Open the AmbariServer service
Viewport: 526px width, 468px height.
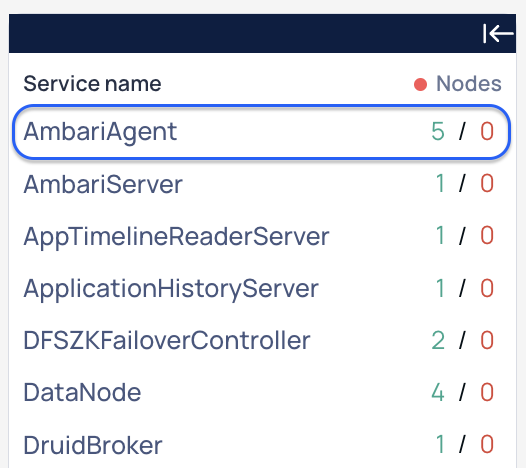262,184
